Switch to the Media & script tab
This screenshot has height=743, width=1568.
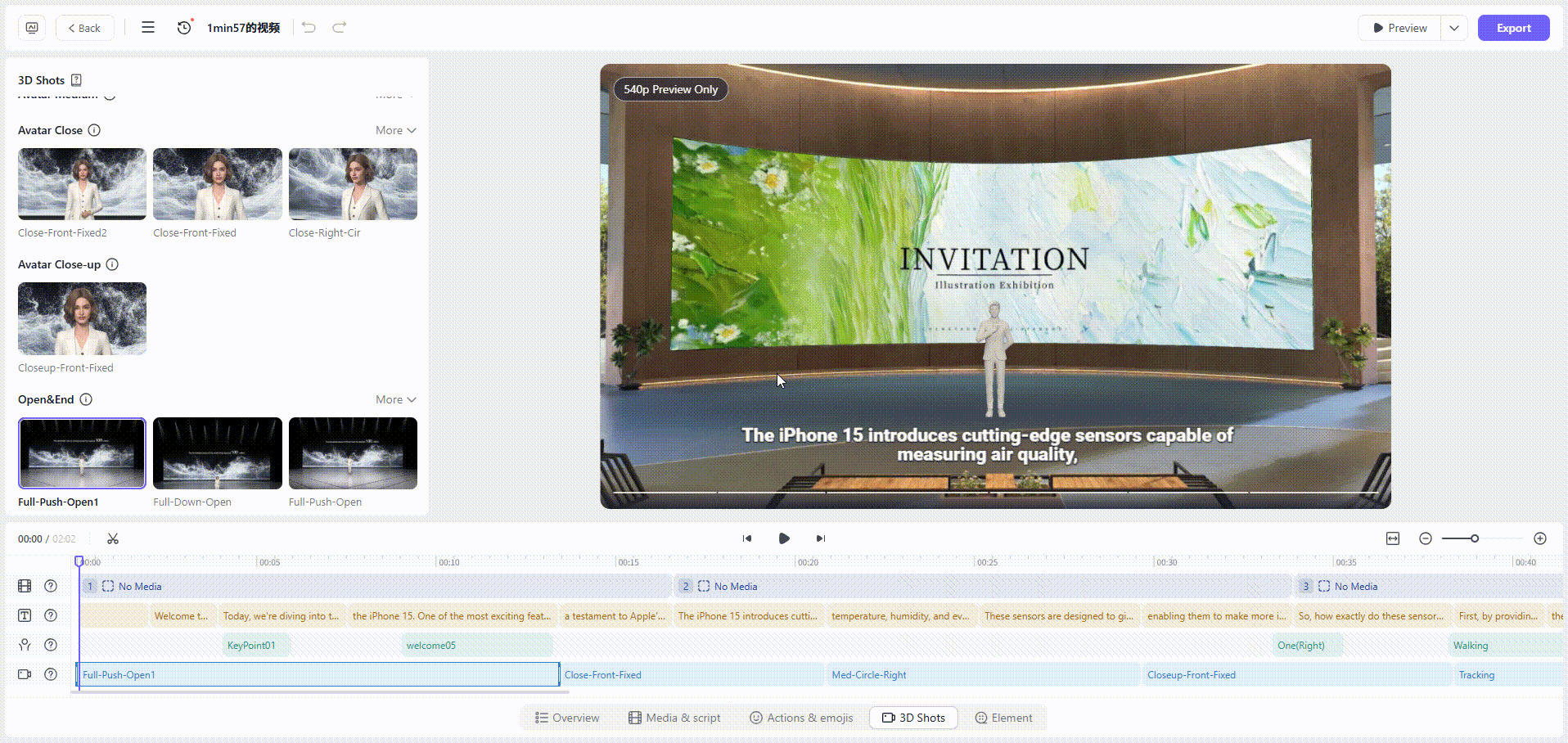point(674,718)
